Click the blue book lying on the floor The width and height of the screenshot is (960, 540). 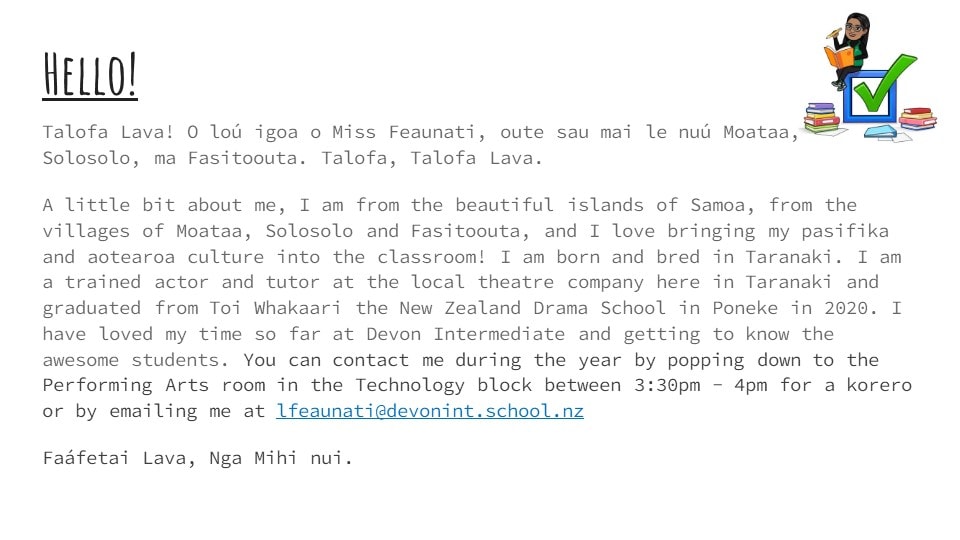coord(880,130)
